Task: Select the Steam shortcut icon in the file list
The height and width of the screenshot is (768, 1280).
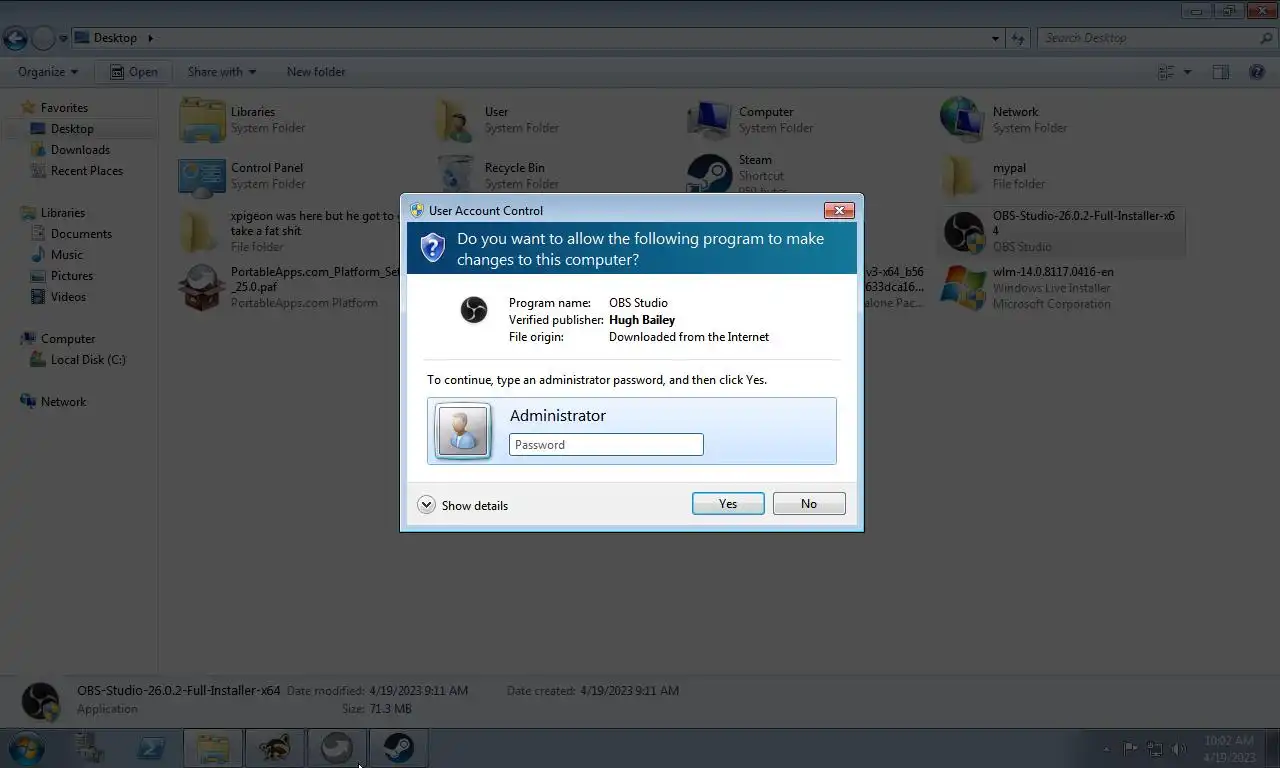Action: pyautogui.click(x=710, y=174)
